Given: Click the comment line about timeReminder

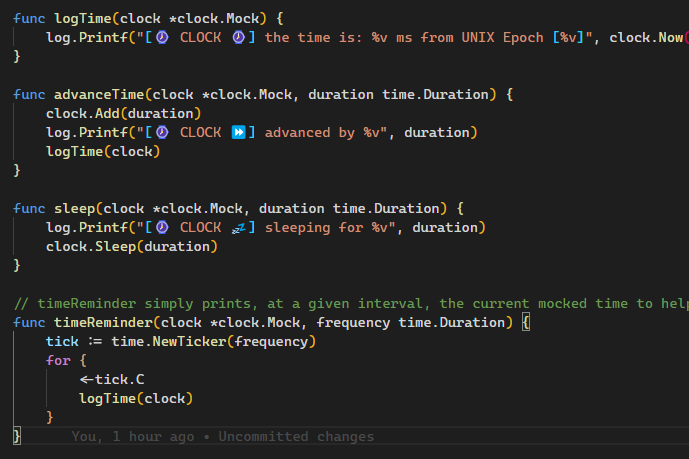Looking at the screenshot, I should 351,304.
